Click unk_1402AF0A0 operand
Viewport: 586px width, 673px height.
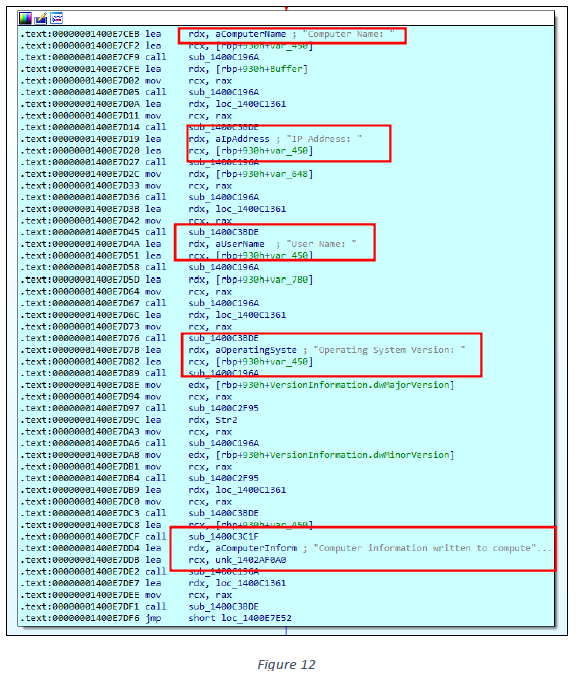click(x=251, y=560)
